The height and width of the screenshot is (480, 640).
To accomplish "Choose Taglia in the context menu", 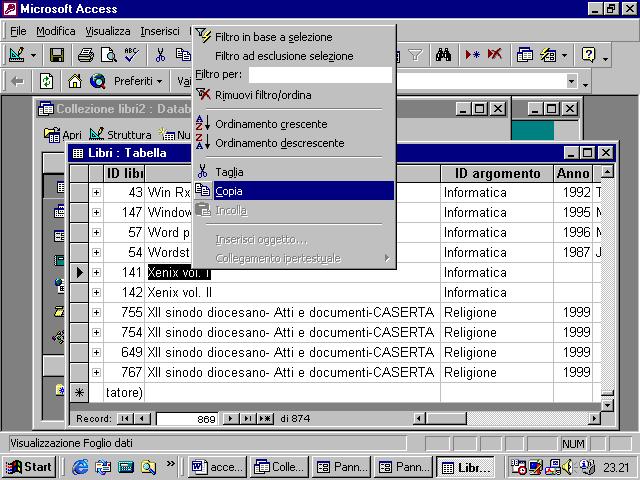I will pos(294,172).
